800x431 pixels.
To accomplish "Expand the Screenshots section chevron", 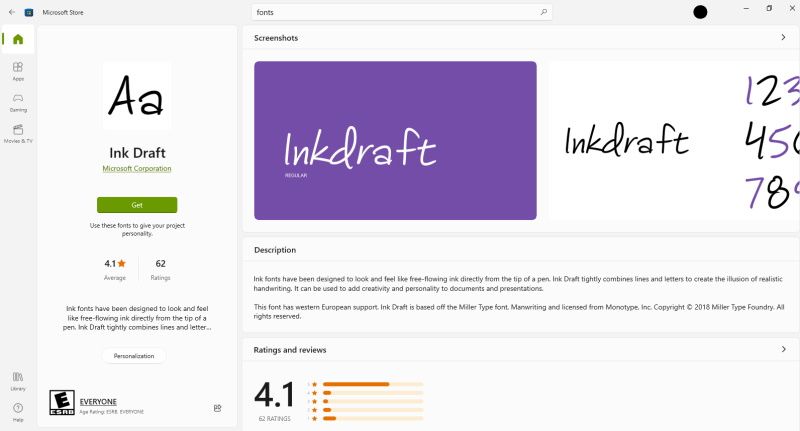I will 783,37.
